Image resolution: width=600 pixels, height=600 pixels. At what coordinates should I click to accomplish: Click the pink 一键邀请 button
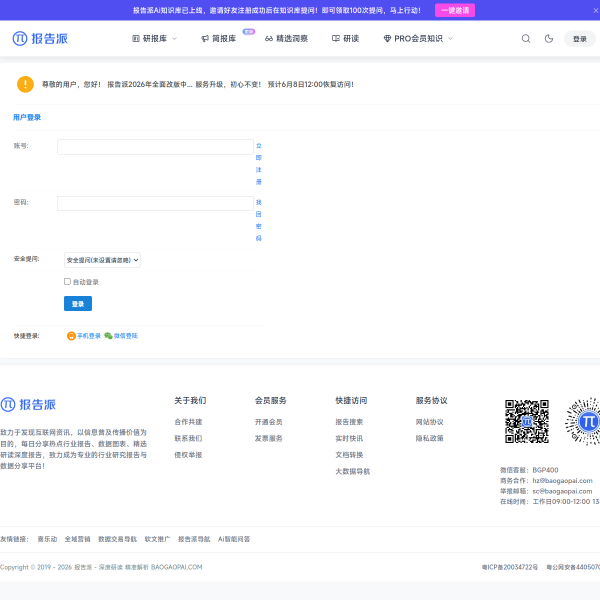point(455,10)
